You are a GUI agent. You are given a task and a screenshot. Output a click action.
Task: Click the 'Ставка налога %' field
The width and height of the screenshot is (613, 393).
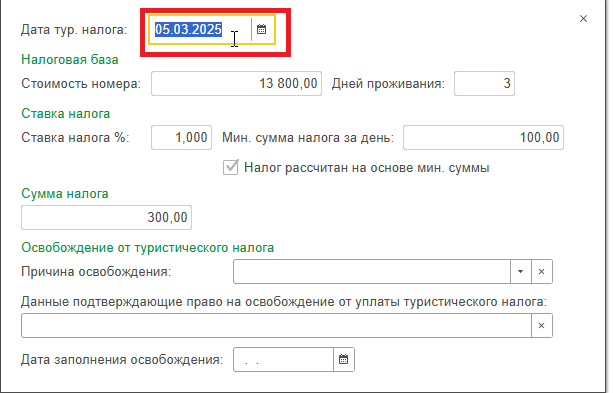click(x=181, y=137)
